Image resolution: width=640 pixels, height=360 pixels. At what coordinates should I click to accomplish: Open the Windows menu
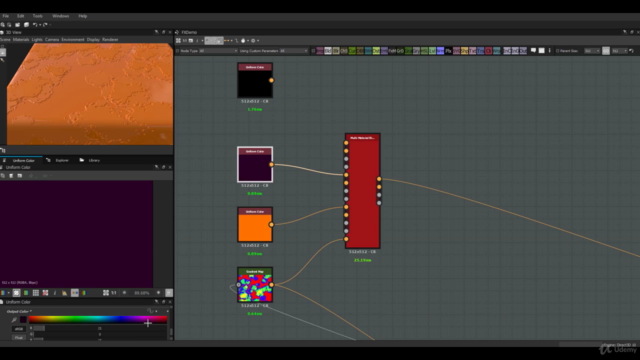pos(60,16)
